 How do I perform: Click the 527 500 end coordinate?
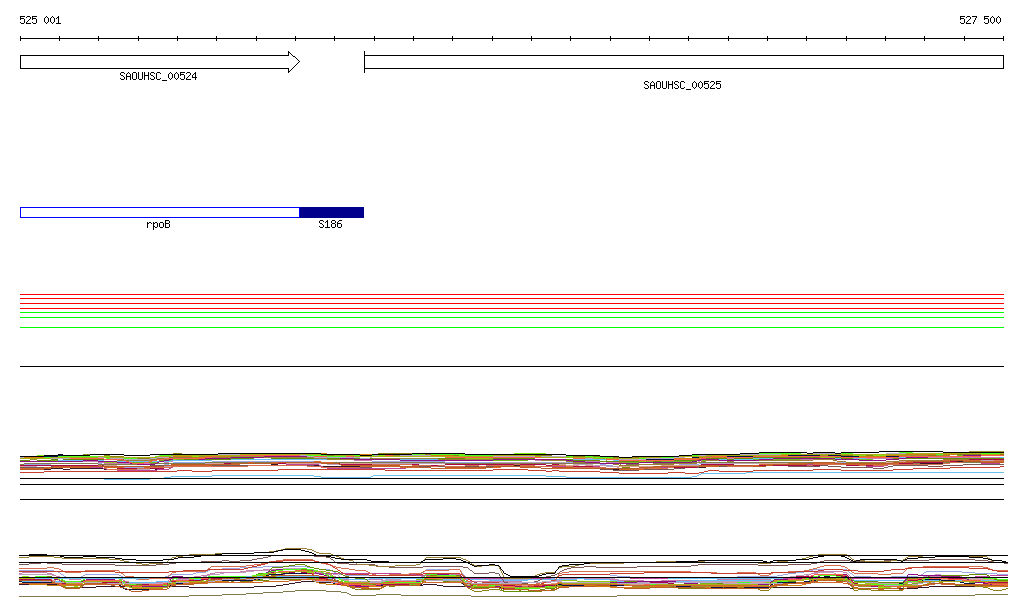(980, 20)
